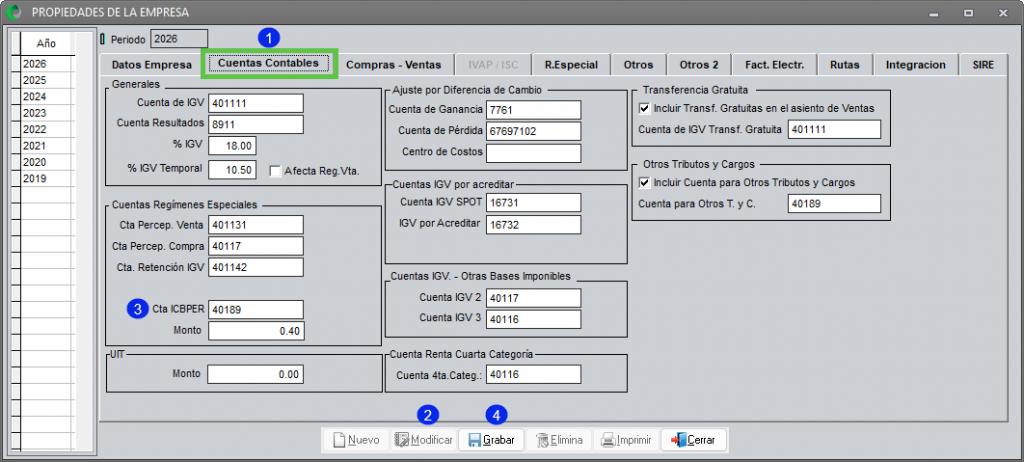1024x462 pixels.
Task: Click the Cta. Retención IGV field
Action: 255,267
